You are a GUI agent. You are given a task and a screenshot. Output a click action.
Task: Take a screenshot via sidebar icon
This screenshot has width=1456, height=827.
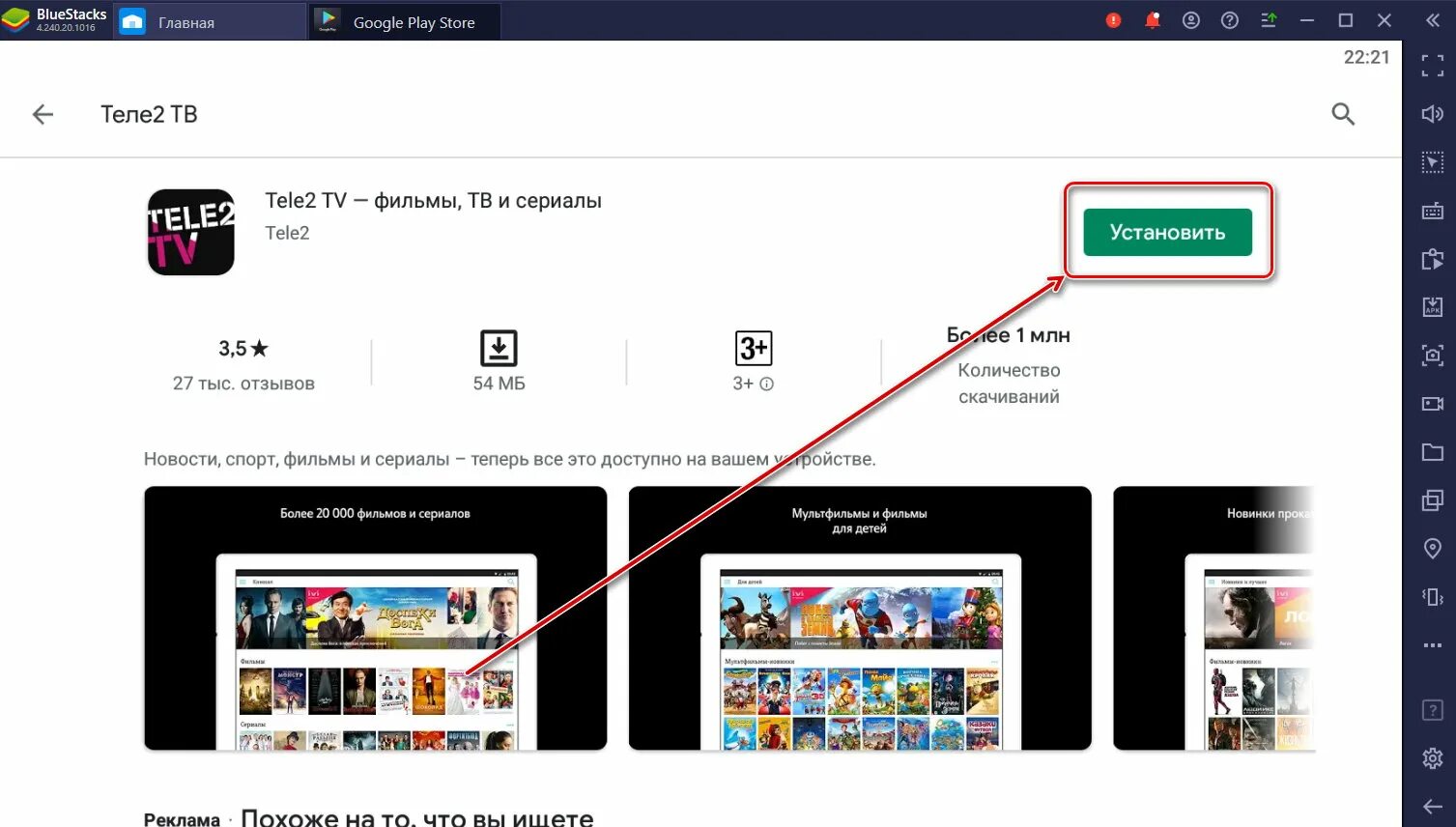[1433, 356]
